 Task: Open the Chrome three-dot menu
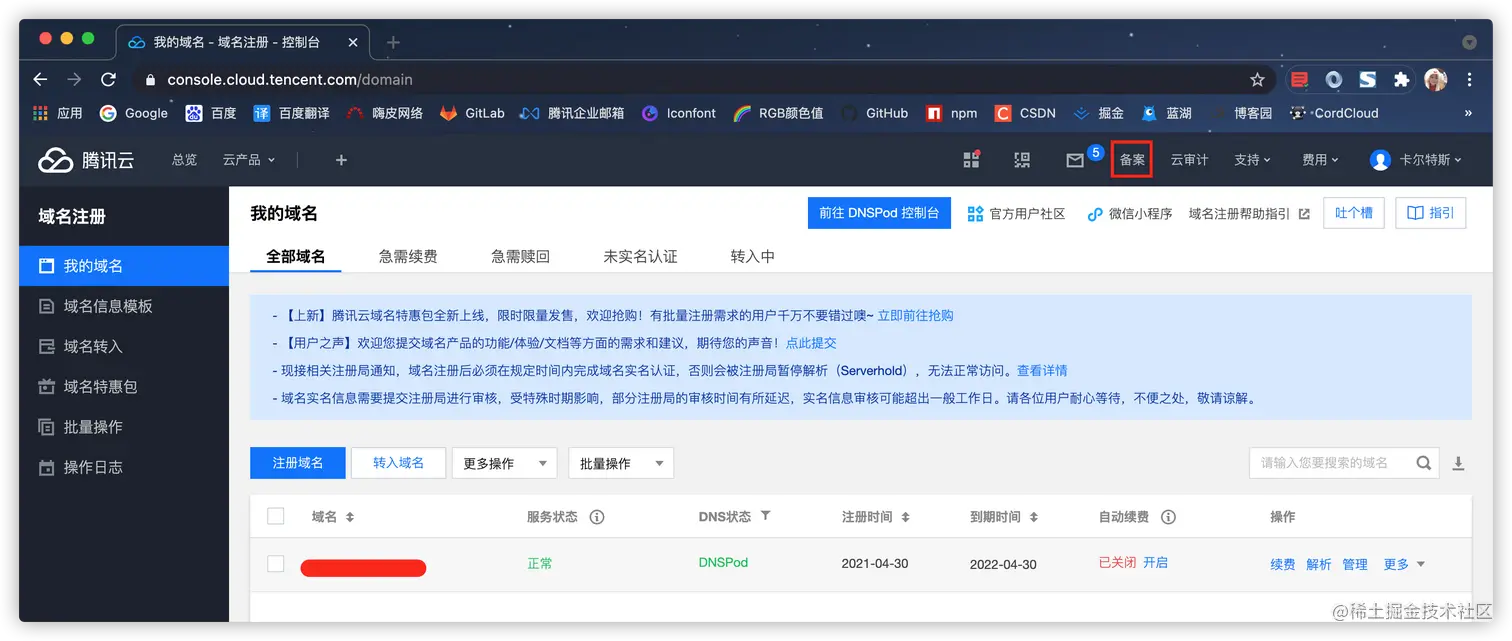1469,79
